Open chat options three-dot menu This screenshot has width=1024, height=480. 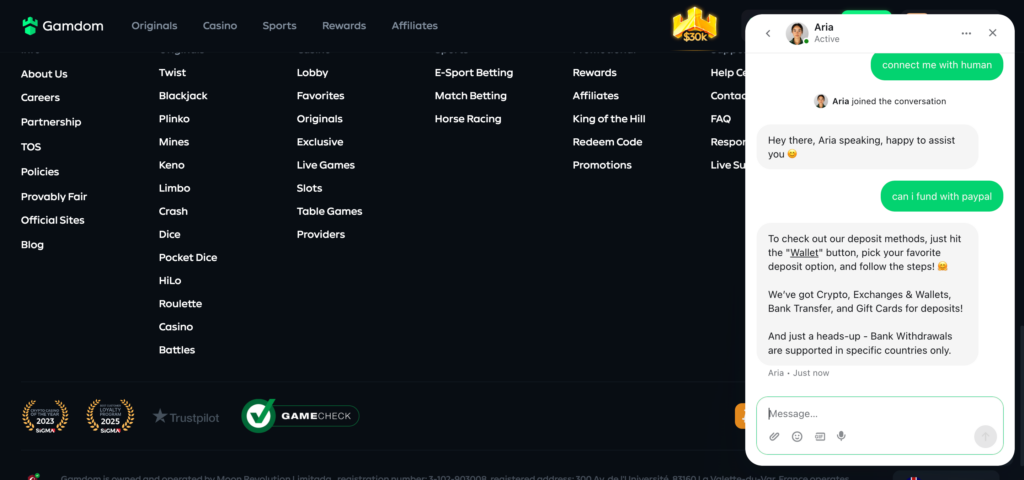(x=967, y=33)
